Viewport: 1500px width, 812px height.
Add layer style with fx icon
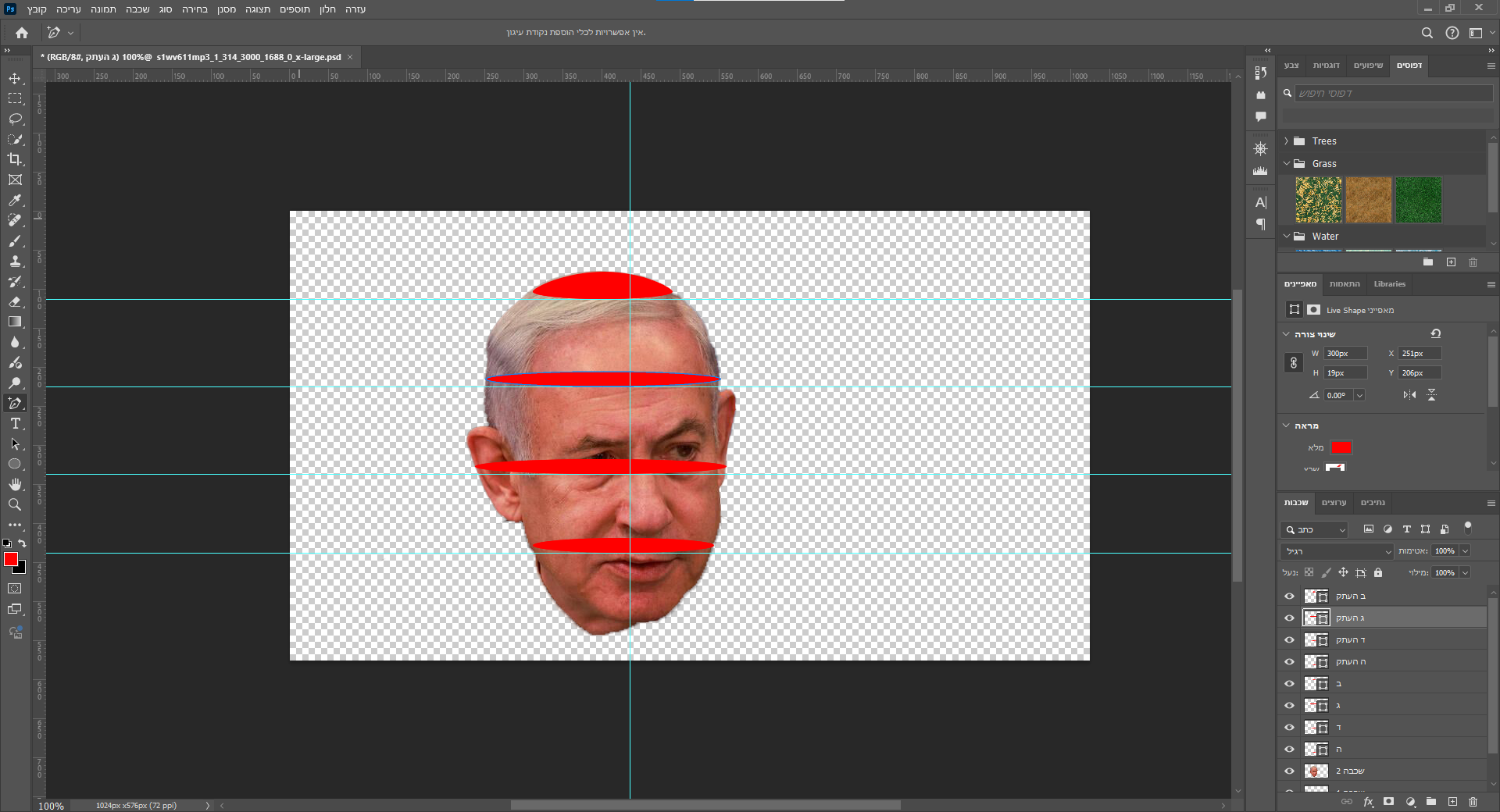point(1368,802)
